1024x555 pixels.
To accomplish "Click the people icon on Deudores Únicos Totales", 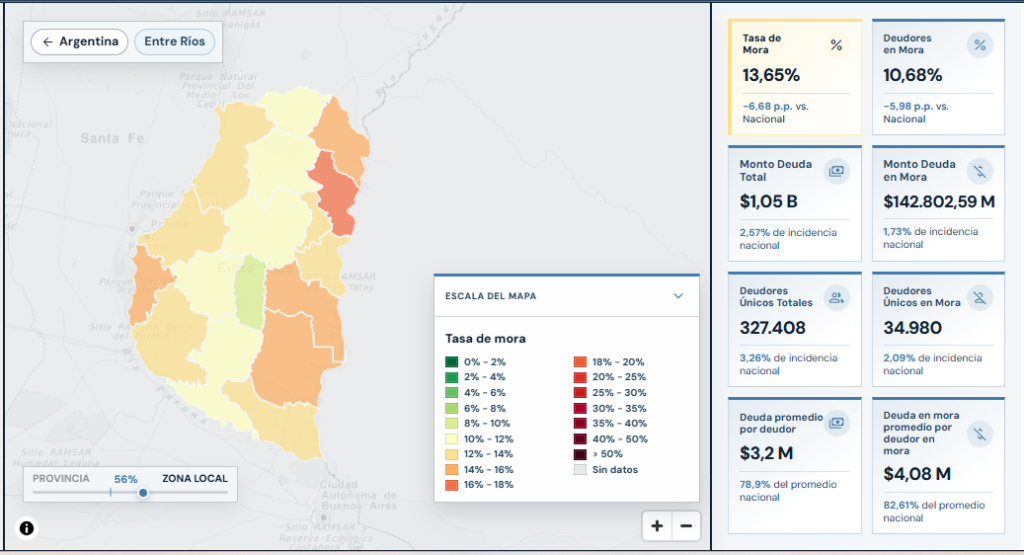I will tap(836, 298).
